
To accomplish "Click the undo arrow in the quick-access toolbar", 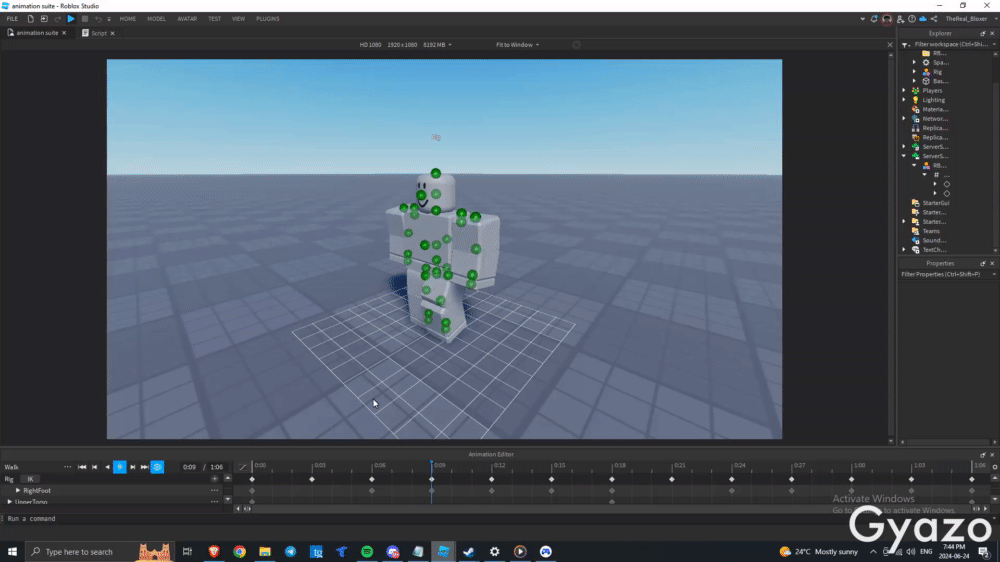I will tap(98, 19).
